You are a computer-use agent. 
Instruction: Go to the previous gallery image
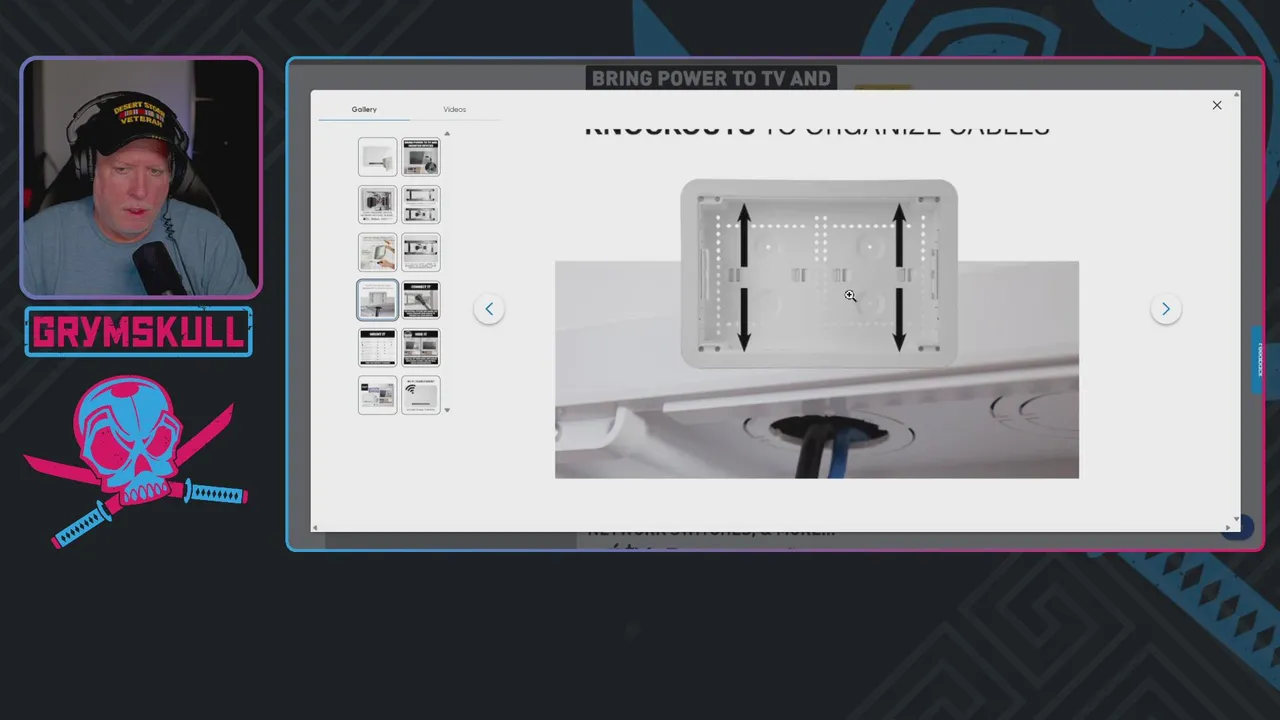(489, 309)
